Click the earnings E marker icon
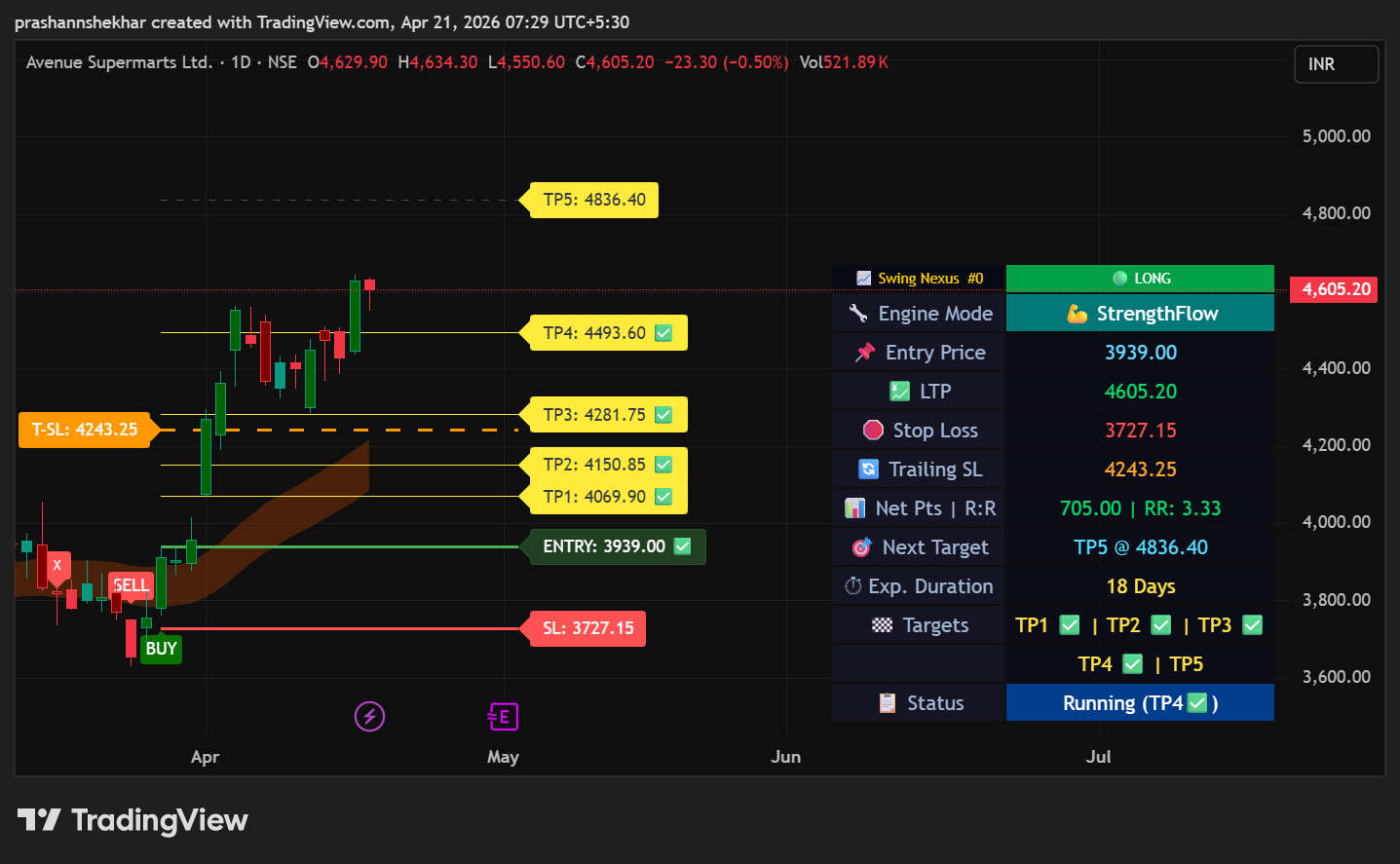1400x864 pixels. [x=503, y=717]
